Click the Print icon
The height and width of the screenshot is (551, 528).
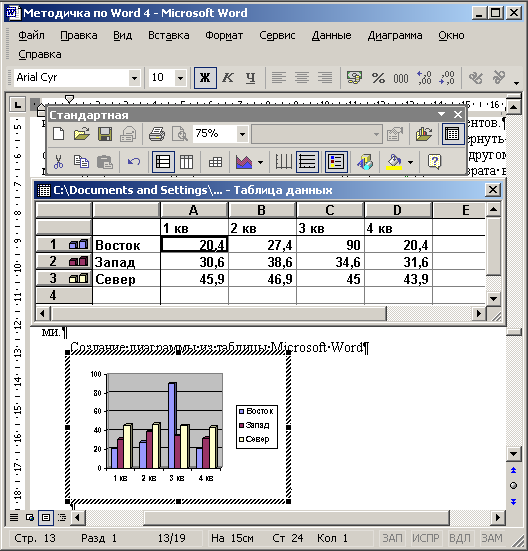(157, 134)
